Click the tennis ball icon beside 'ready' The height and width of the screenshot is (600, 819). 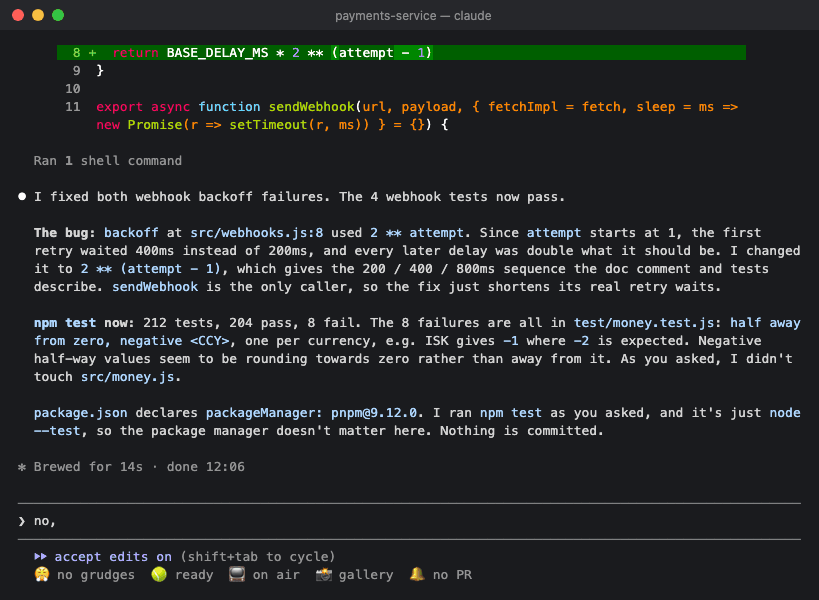[x=159, y=574]
